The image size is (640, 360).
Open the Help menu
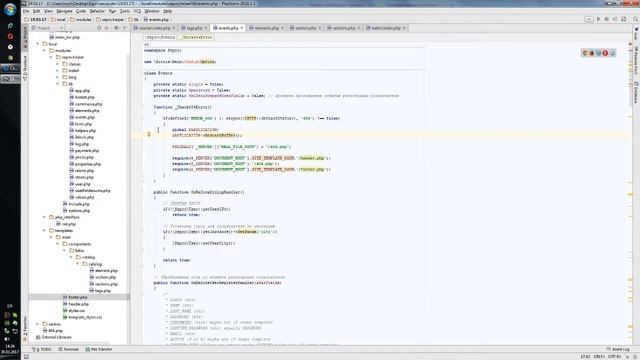(x=167, y=11)
